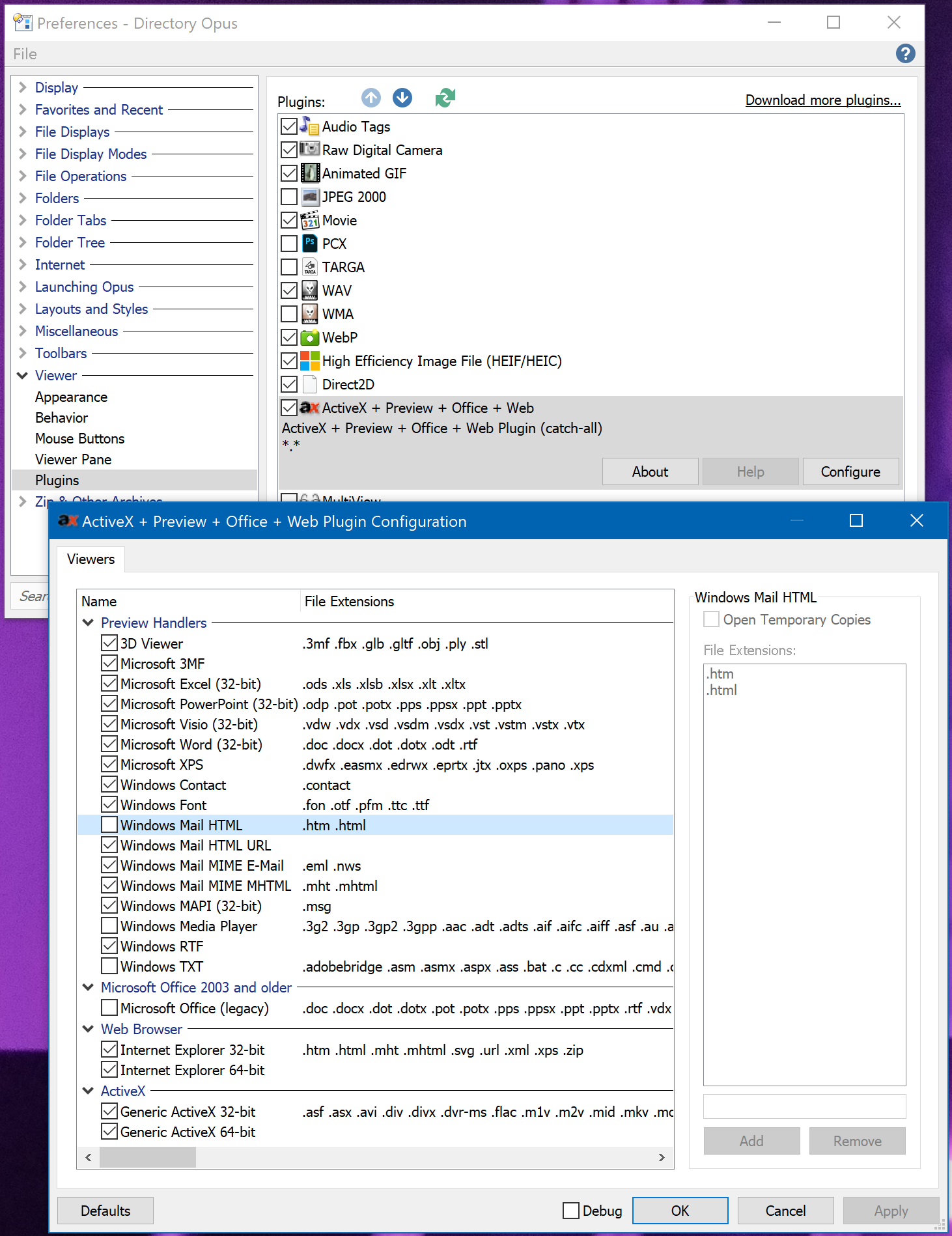Screen dimensions: 952x1236
Task: Check the Microsoft Office (legacy) checkbox
Action: click(109, 1007)
